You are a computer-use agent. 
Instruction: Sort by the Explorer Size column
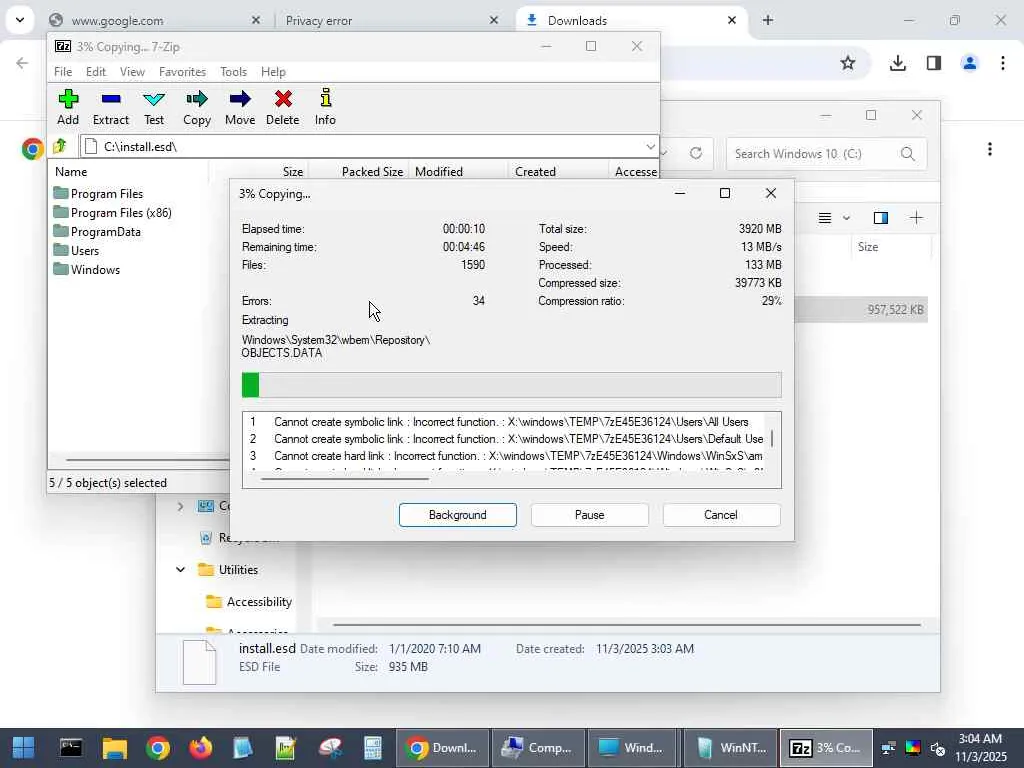(889, 247)
